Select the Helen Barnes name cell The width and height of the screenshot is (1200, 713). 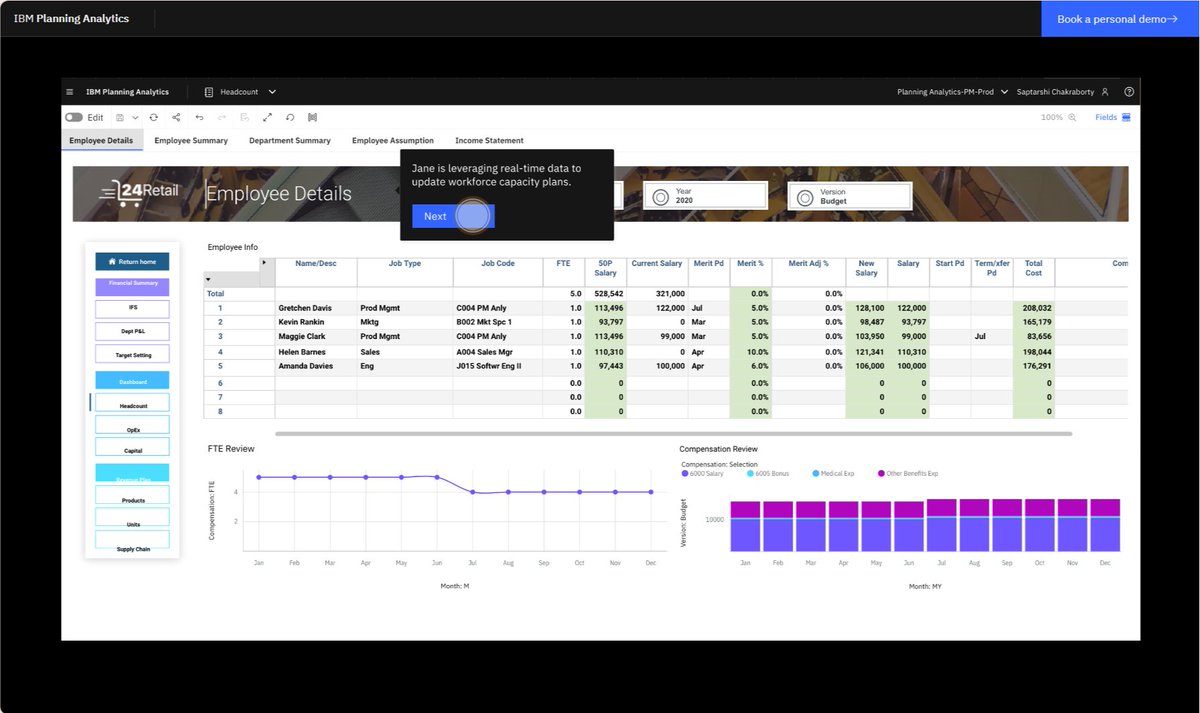[316, 352]
